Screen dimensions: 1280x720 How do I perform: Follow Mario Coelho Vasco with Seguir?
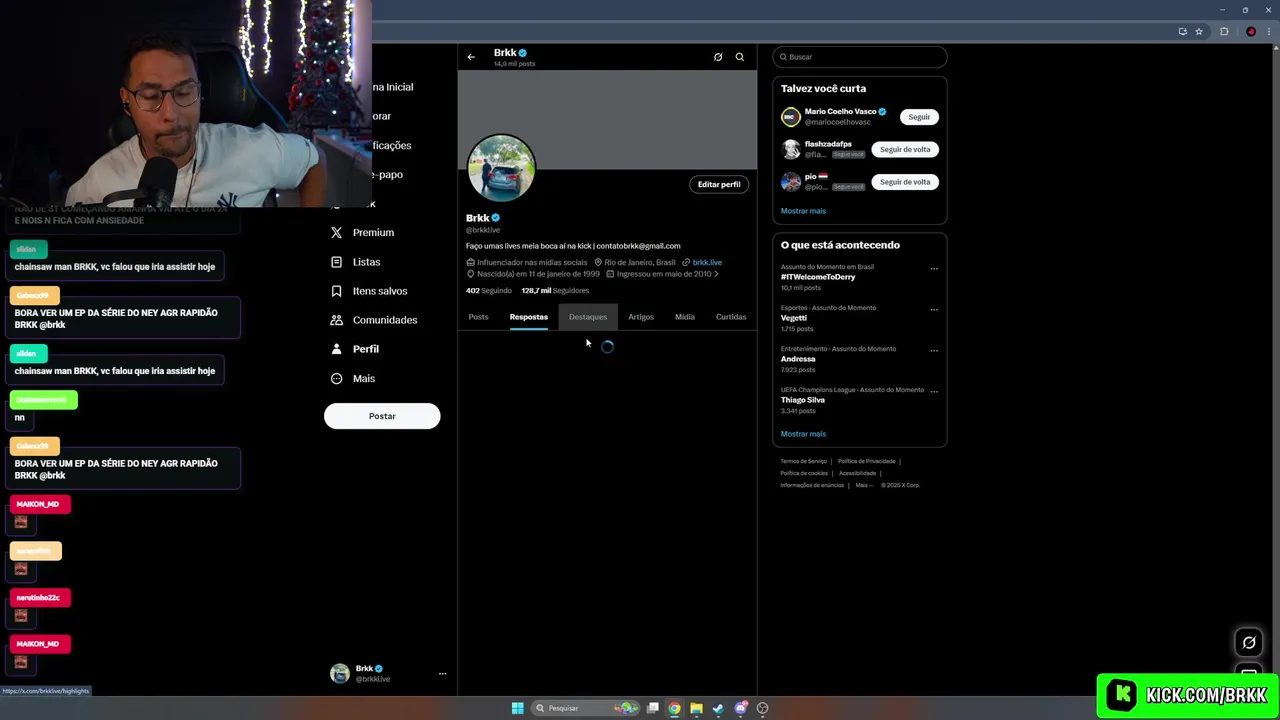coord(919,117)
